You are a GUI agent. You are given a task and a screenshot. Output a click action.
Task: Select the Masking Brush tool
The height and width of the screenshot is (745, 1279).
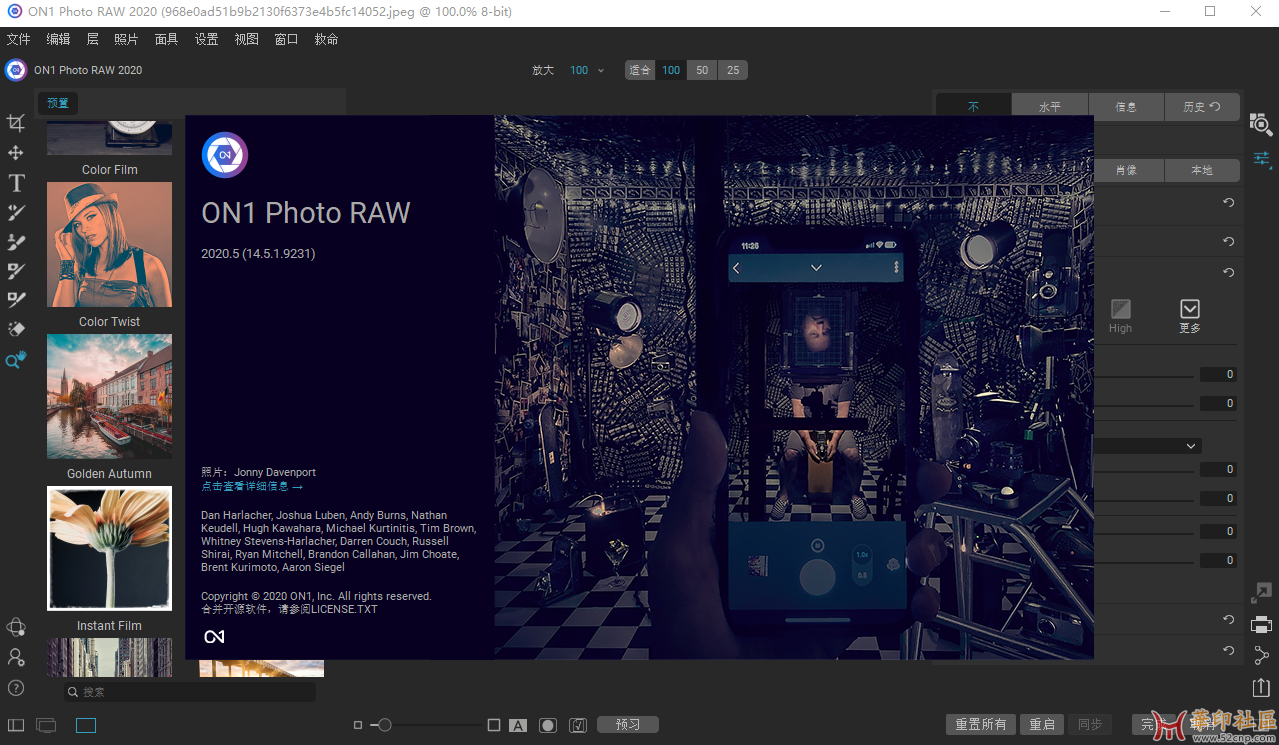(16, 242)
